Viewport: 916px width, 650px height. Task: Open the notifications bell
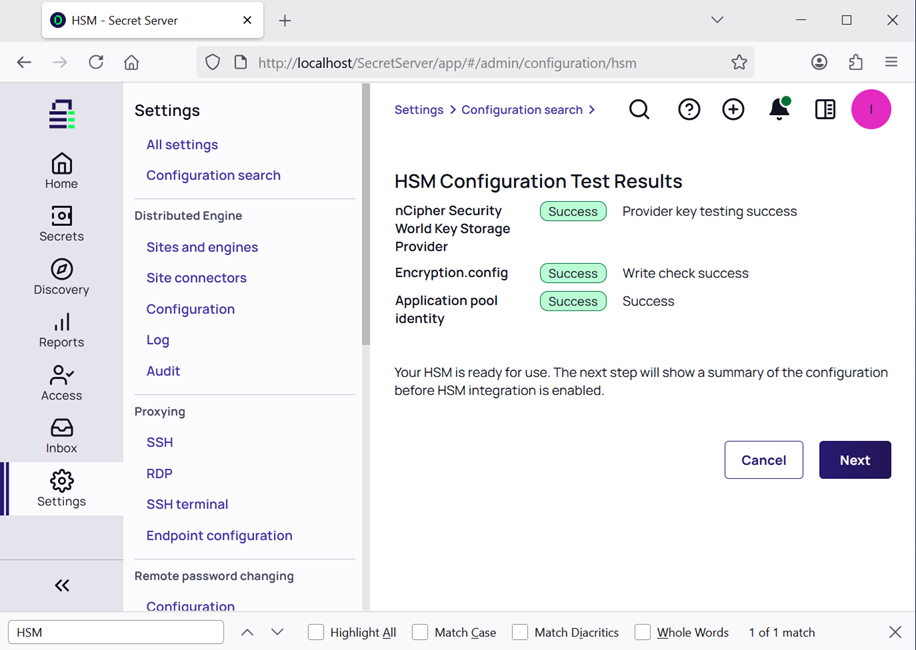[x=779, y=109]
